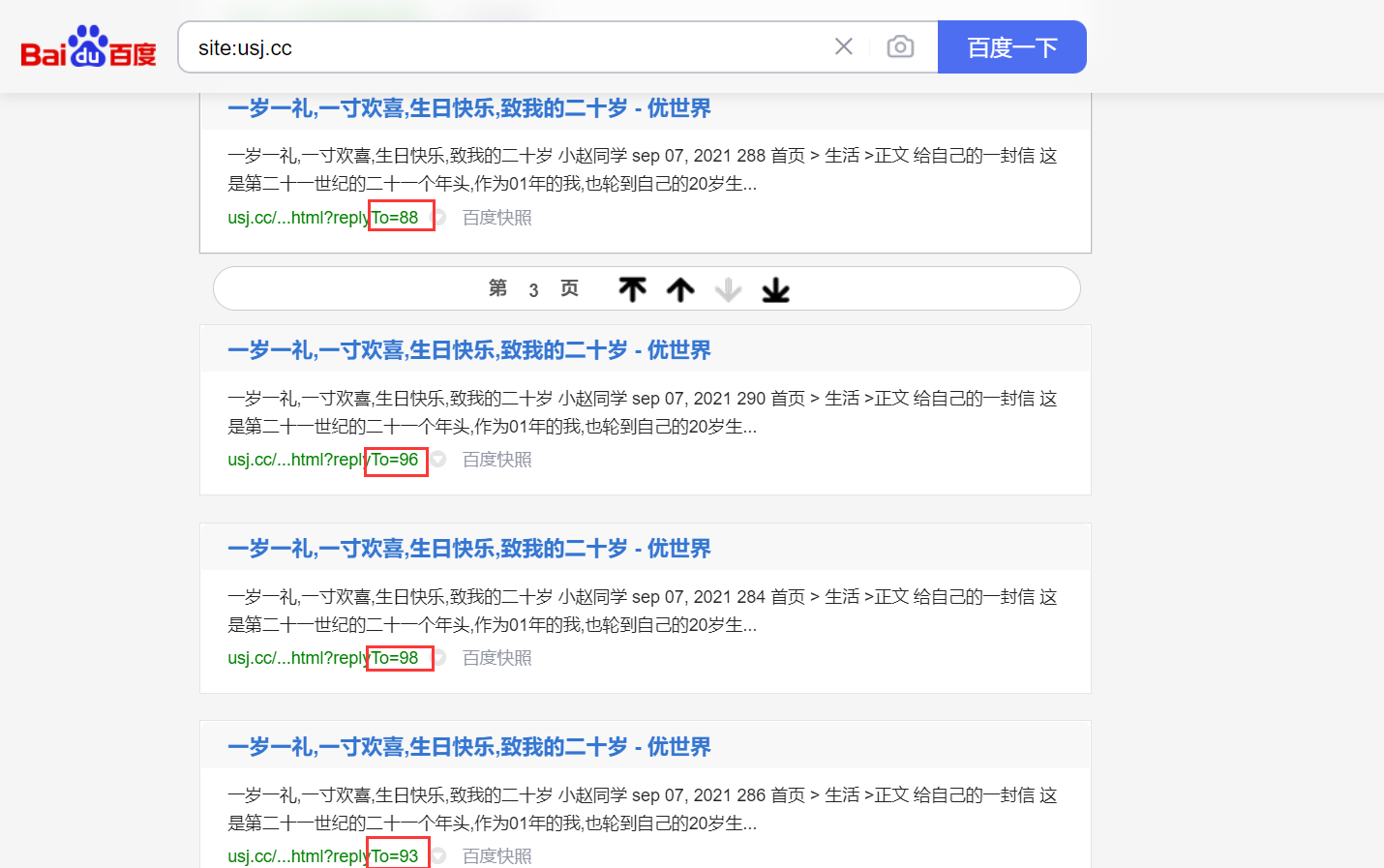Open the result title above To=98
The image size is (1384, 868).
click(x=469, y=549)
